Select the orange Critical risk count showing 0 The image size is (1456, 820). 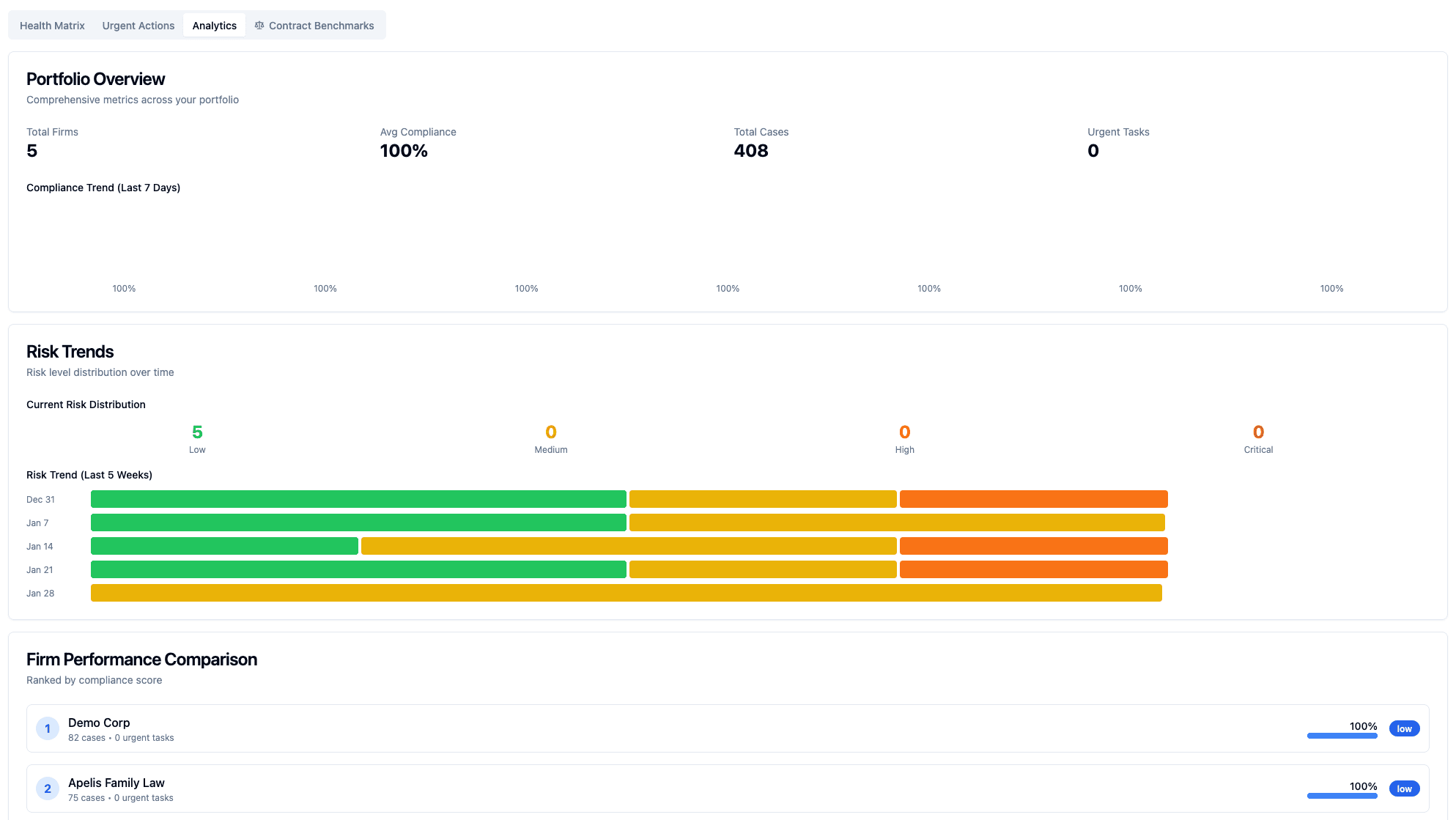click(1258, 432)
